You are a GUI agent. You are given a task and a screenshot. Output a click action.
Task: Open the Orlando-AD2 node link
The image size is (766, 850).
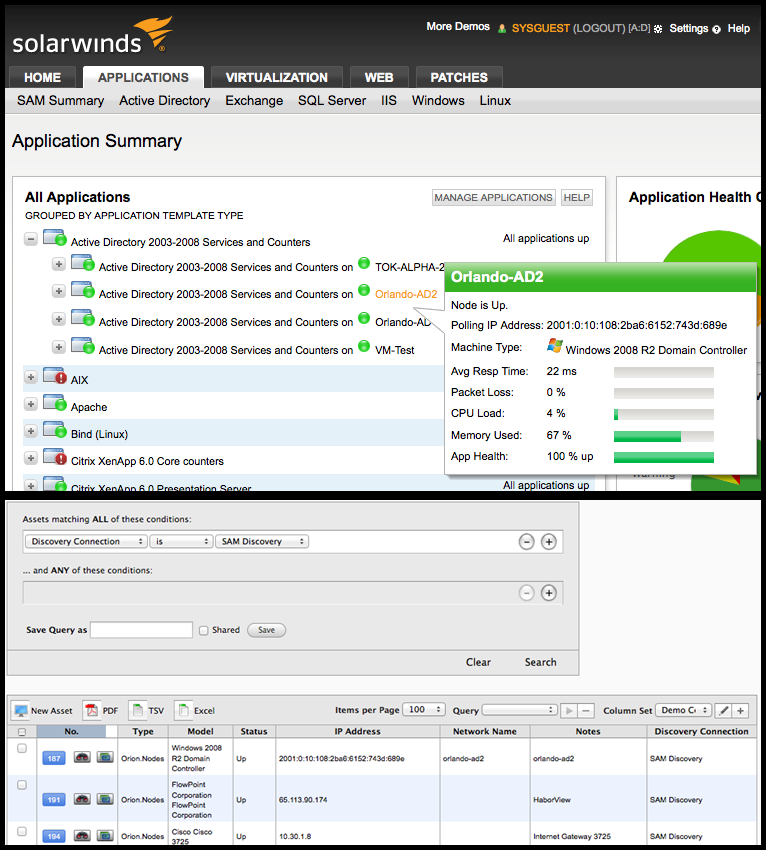pos(406,294)
